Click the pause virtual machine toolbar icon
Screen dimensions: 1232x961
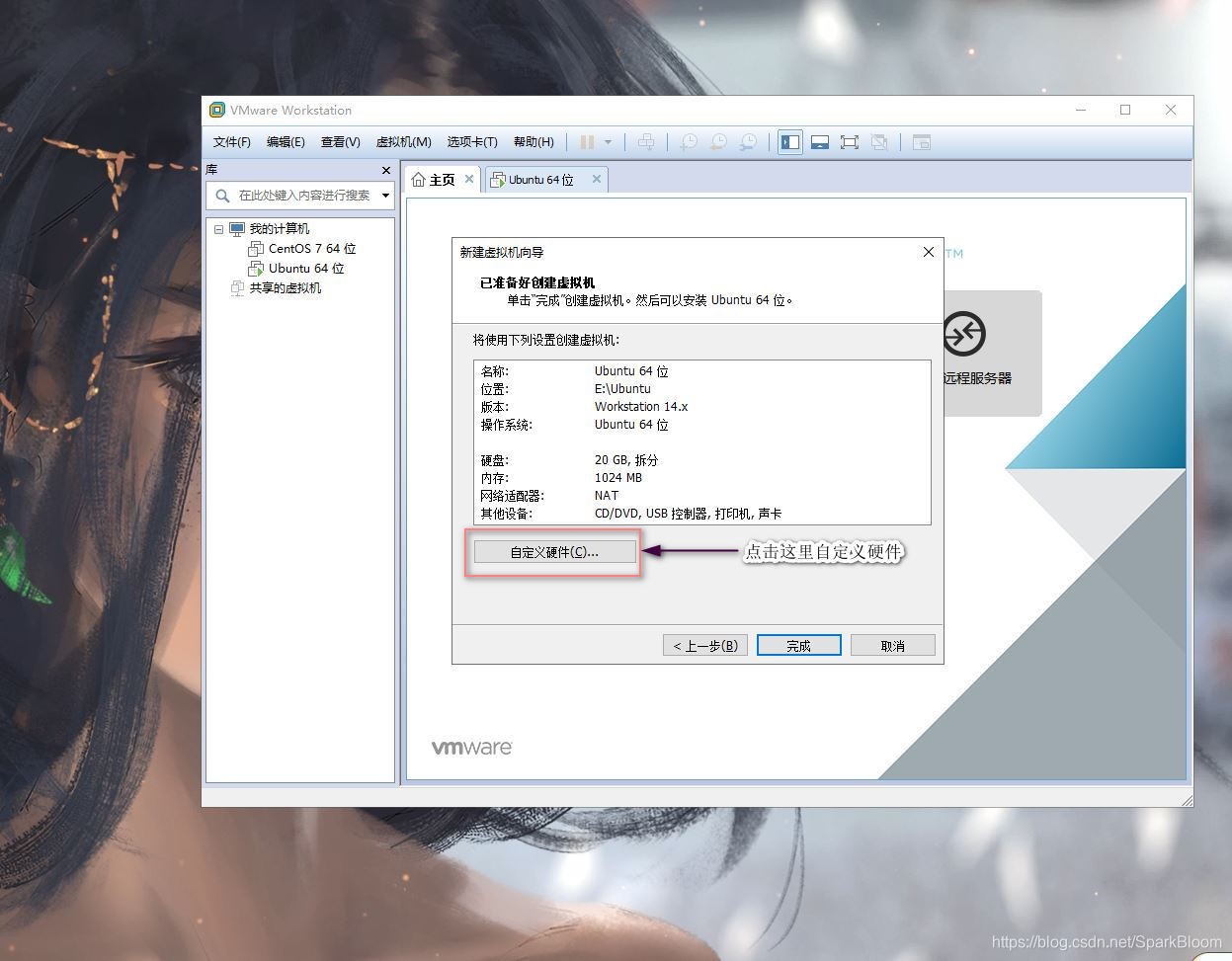(587, 142)
